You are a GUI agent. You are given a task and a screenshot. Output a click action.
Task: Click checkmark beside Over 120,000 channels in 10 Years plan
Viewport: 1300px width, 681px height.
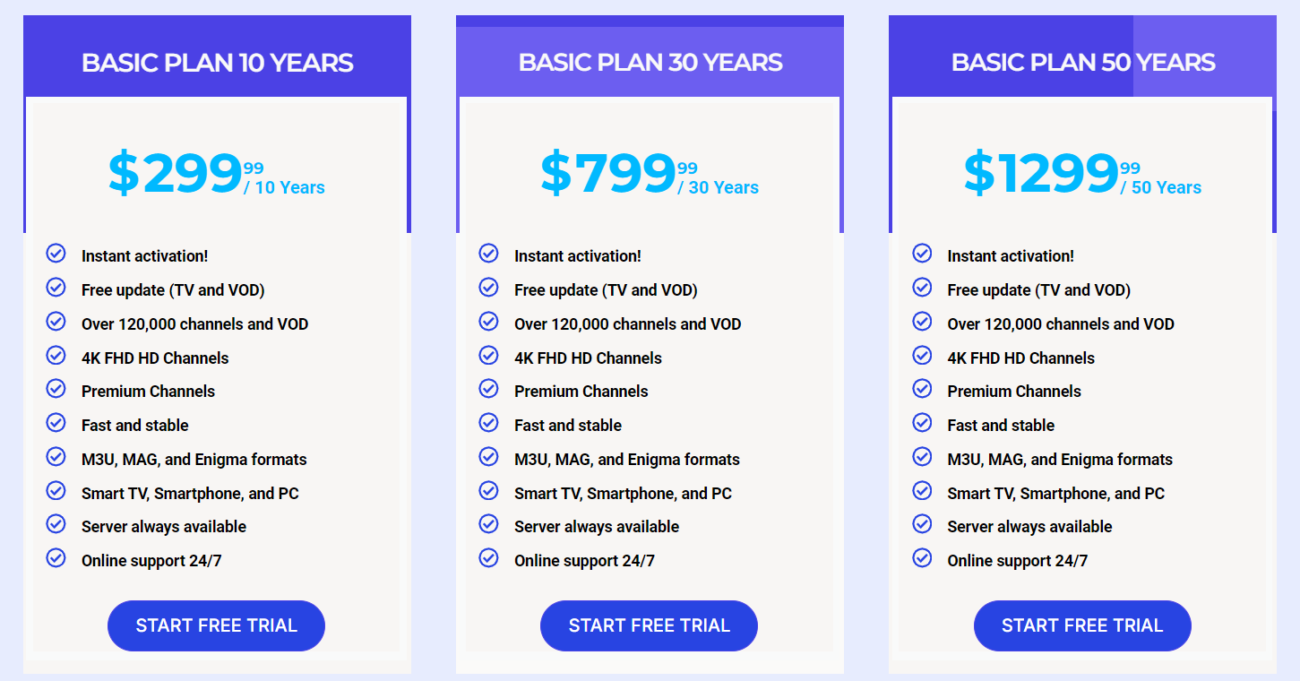56,322
